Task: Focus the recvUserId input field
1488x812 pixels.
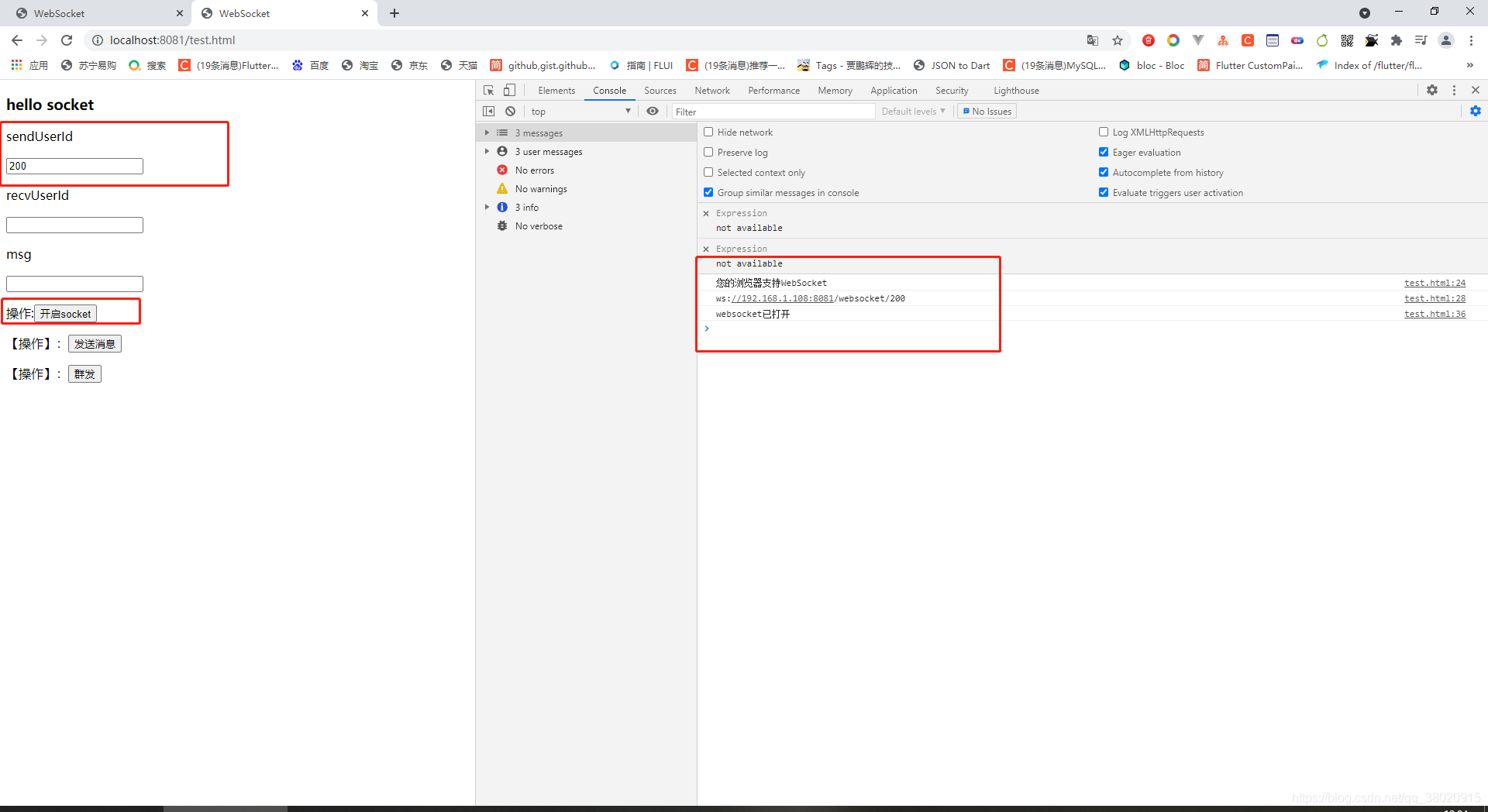Action: point(74,225)
